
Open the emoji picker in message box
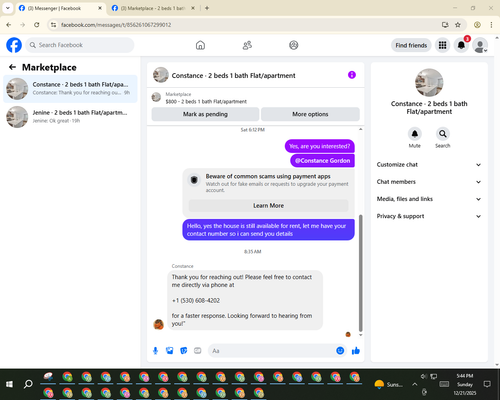pyautogui.click(x=340, y=351)
